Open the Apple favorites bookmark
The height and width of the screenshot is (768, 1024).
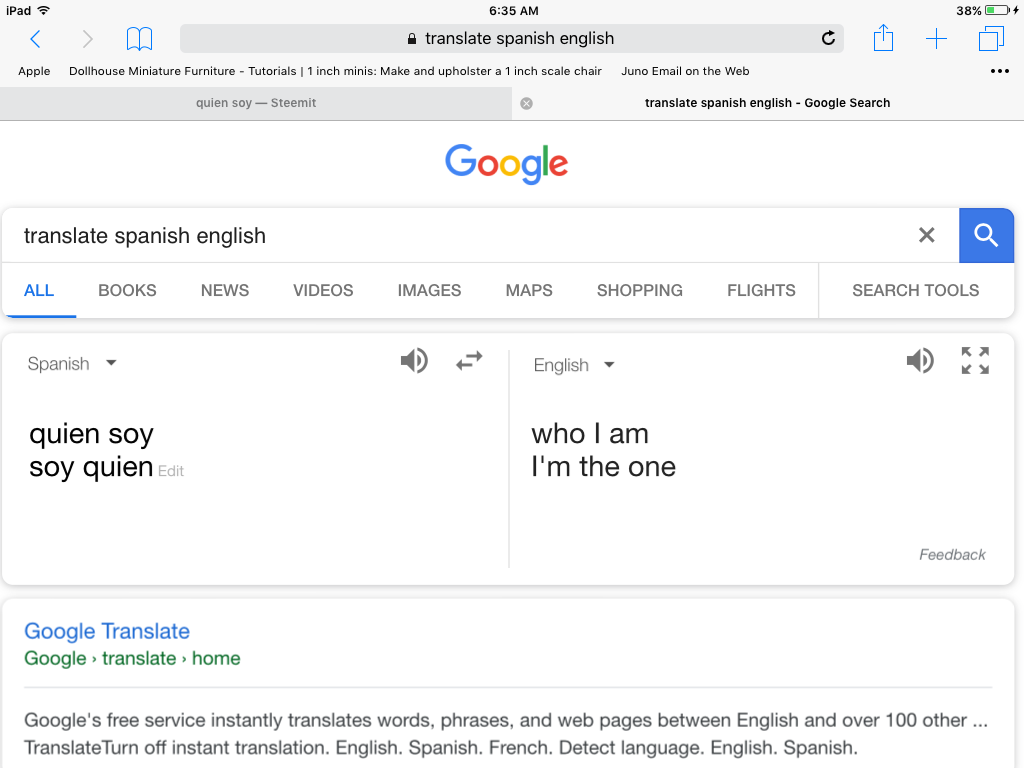[x=34, y=71]
